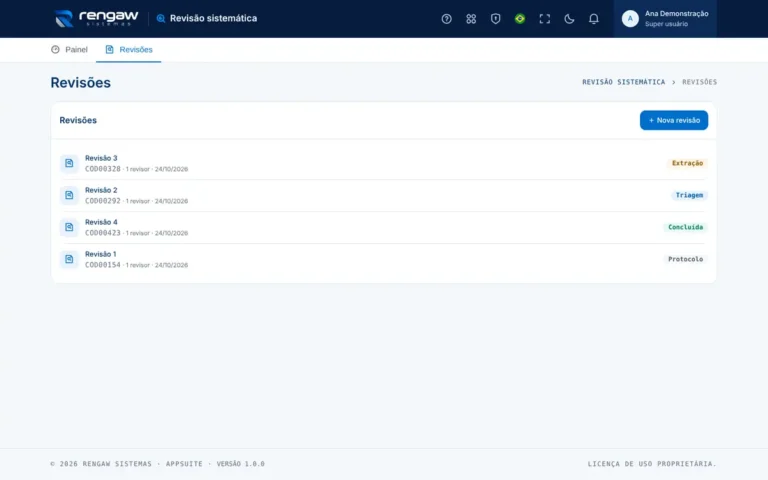
Task: Click the Extração status badge
Action: [687, 163]
